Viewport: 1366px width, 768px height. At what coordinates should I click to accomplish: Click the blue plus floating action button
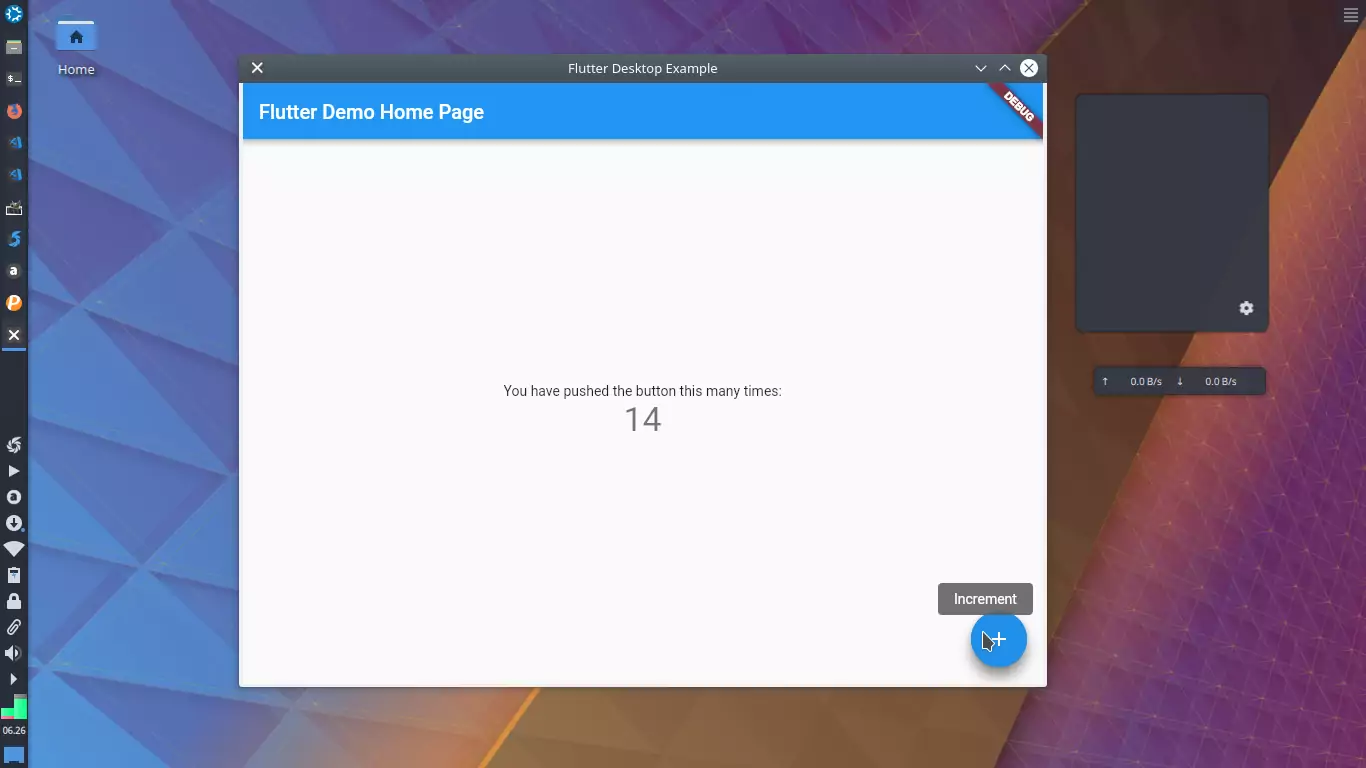tap(998, 639)
